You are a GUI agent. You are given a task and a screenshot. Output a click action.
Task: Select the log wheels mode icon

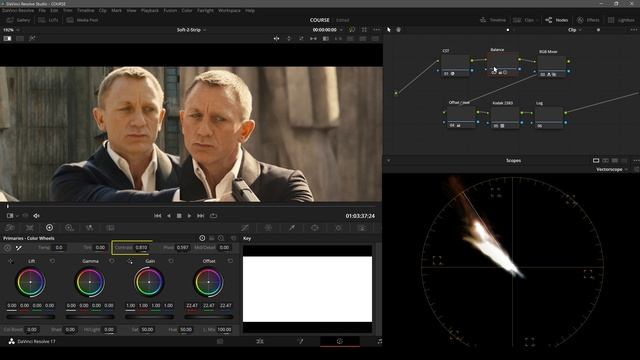pyautogui.click(x=221, y=238)
